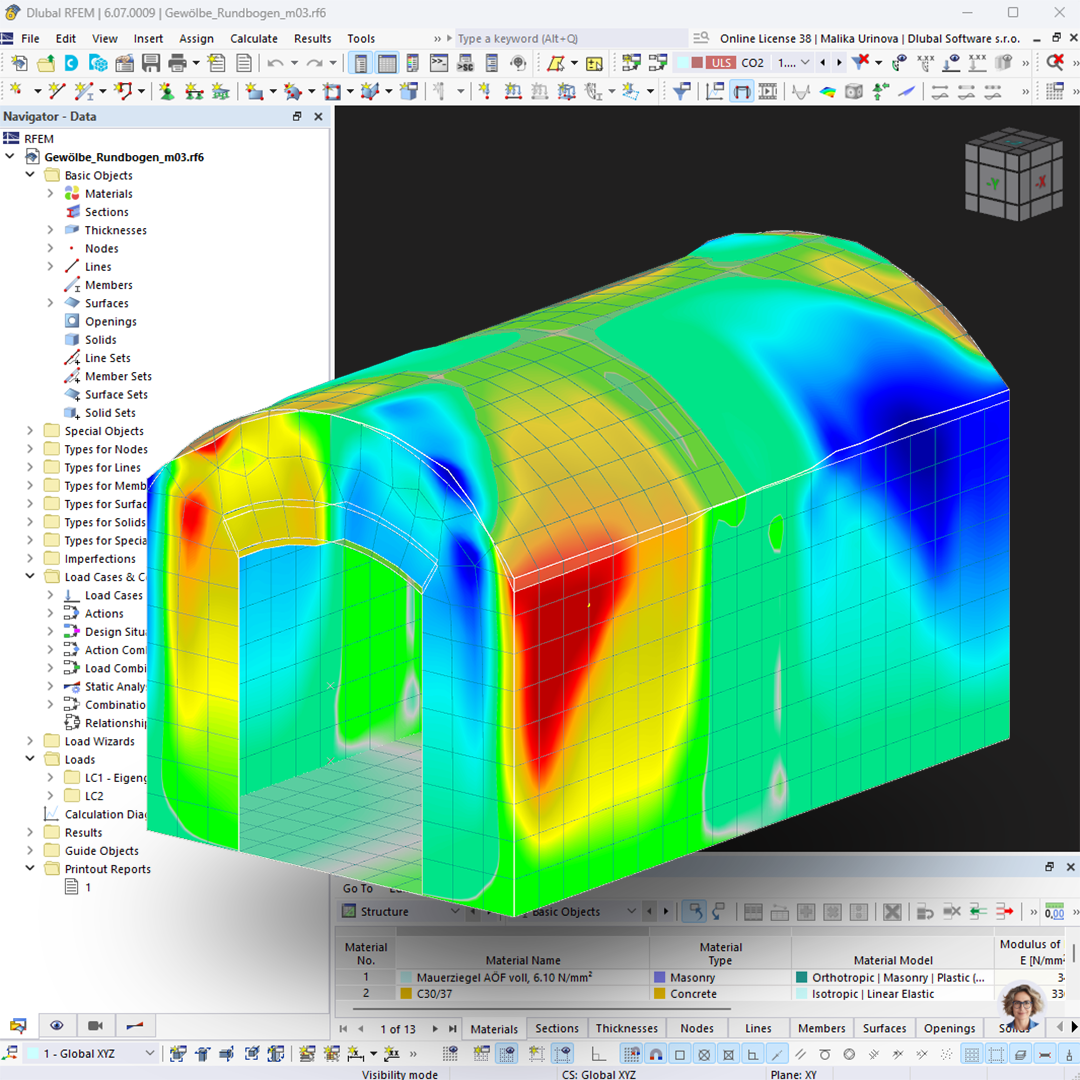Select the ULS design situation icon
This screenshot has width=1080, height=1080.
pos(727,62)
